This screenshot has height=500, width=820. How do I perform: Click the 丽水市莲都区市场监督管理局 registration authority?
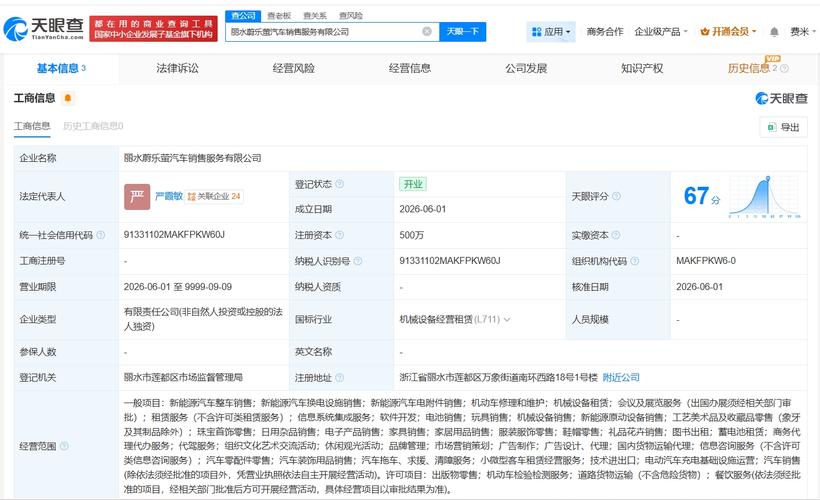(183, 377)
